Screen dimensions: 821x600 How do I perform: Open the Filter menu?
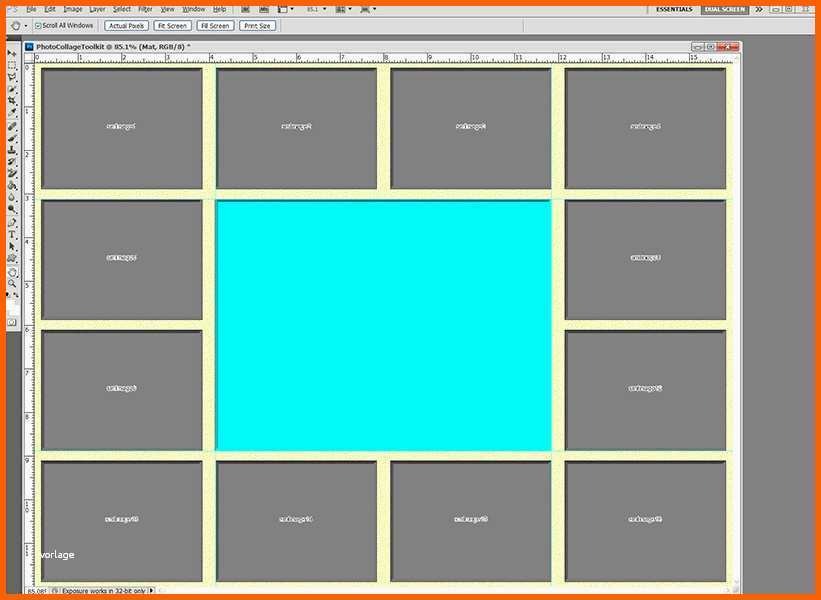[145, 9]
